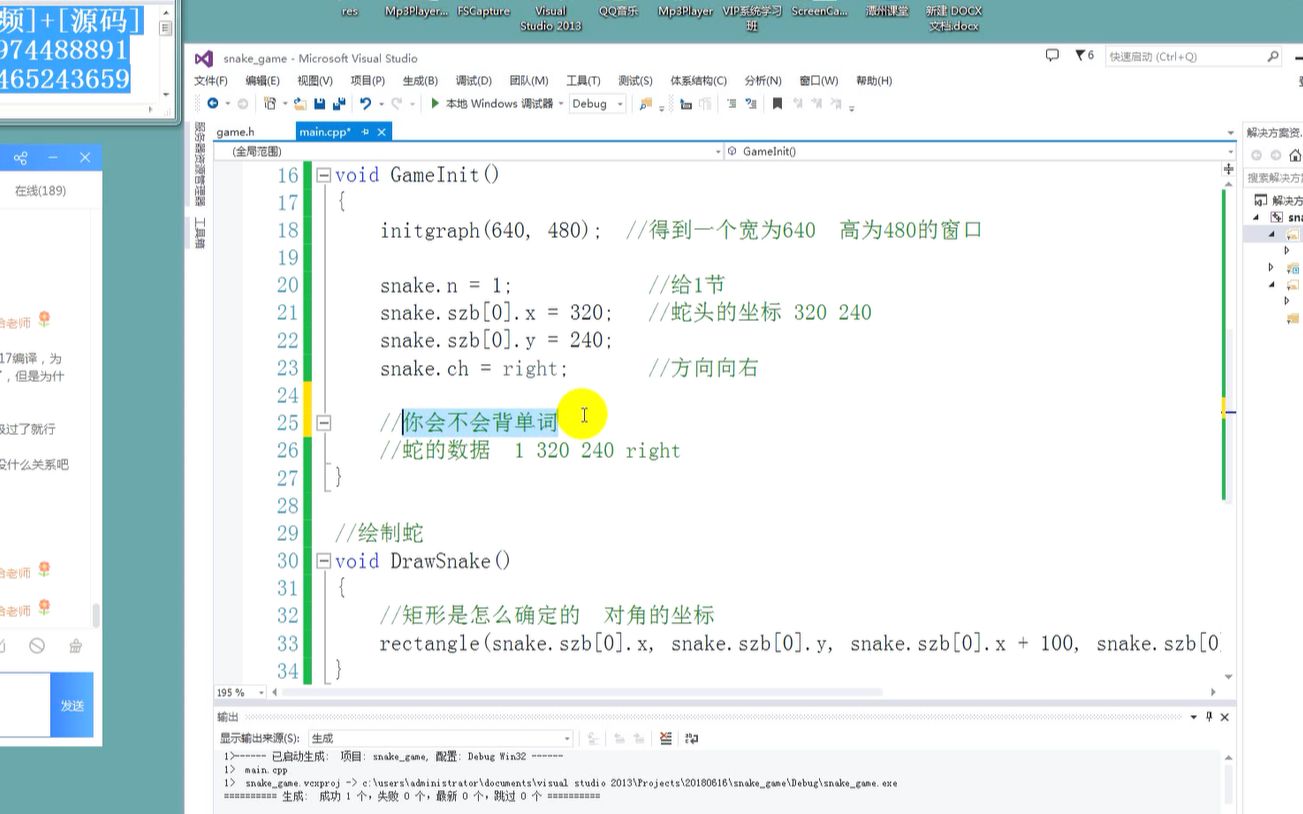Pin the output panel with auto-hide icon
Image resolution: width=1303 pixels, height=814 pixels.
click(1208, 717)
